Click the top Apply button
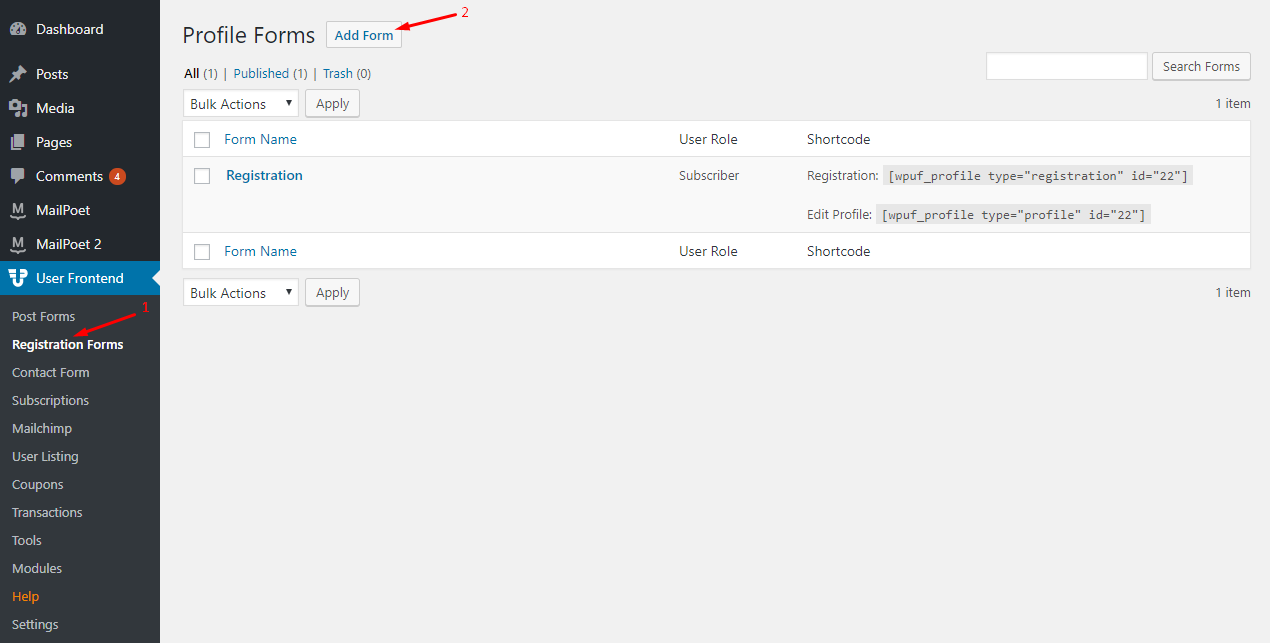 click(332, 104)
